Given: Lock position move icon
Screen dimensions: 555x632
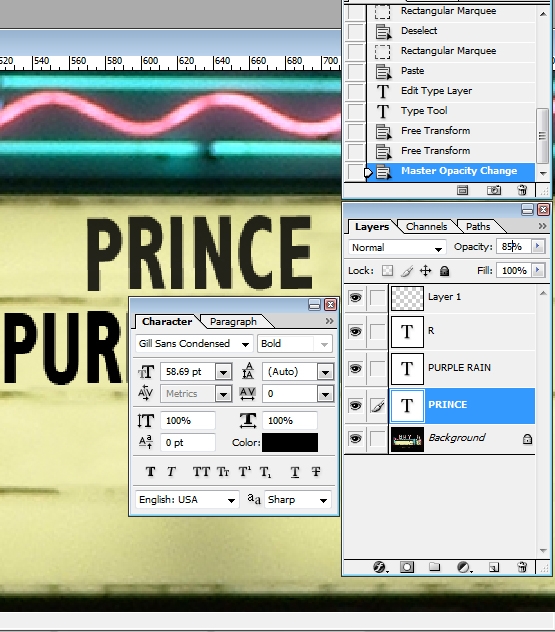Looking at the screenshot, I should [426, 270].
